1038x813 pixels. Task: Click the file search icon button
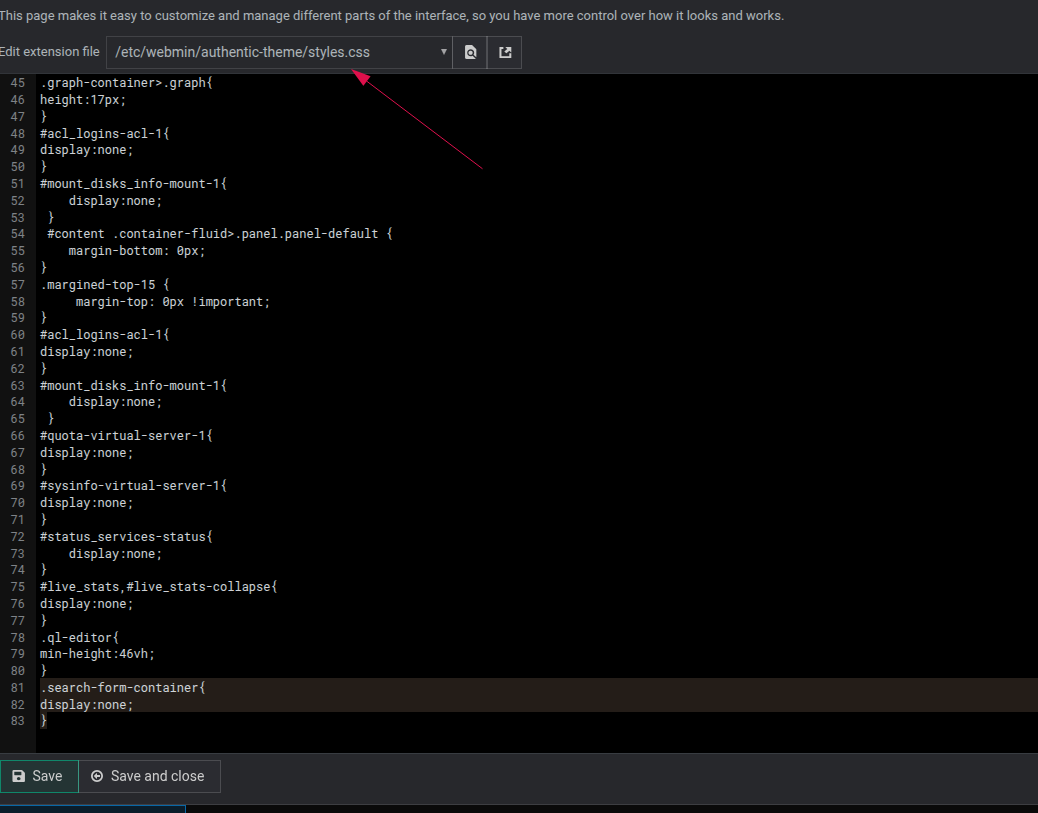coord(470,53)
